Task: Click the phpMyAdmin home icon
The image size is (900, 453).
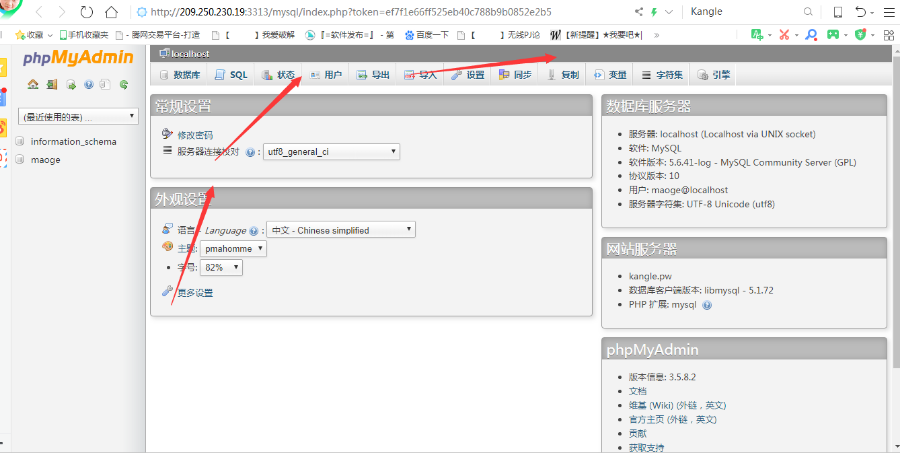Action: coord(33,85)
